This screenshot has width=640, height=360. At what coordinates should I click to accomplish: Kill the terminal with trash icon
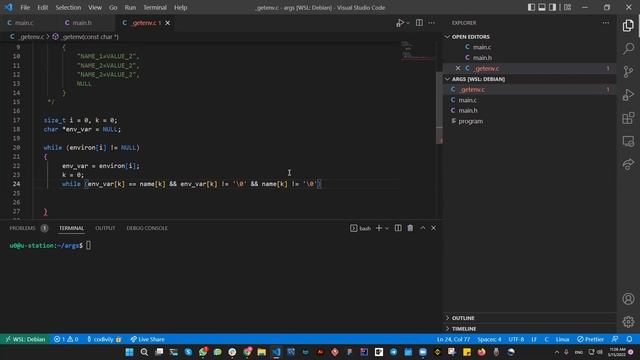coord(410,228)
